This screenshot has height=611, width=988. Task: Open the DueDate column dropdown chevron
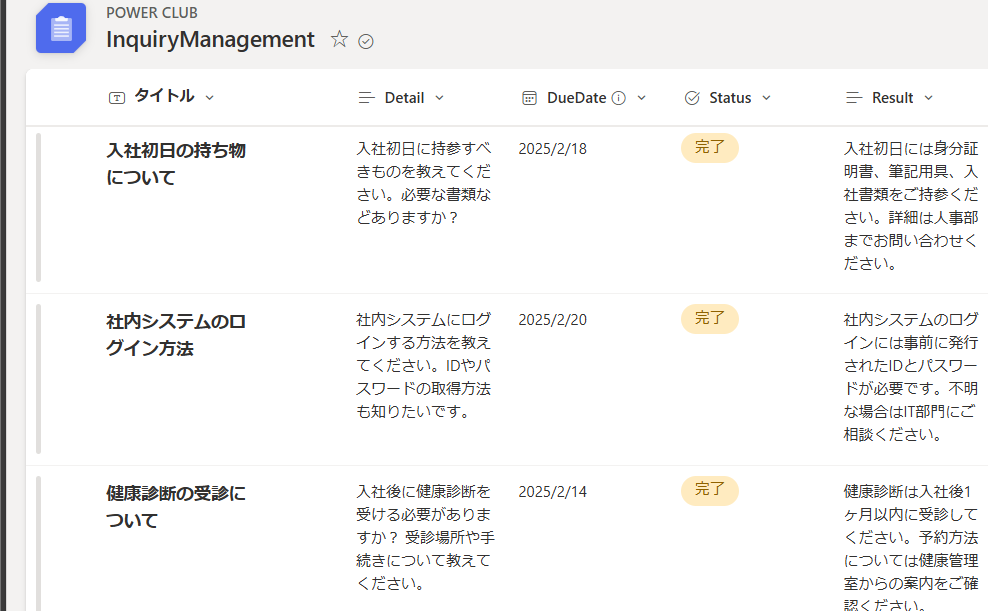641,98
